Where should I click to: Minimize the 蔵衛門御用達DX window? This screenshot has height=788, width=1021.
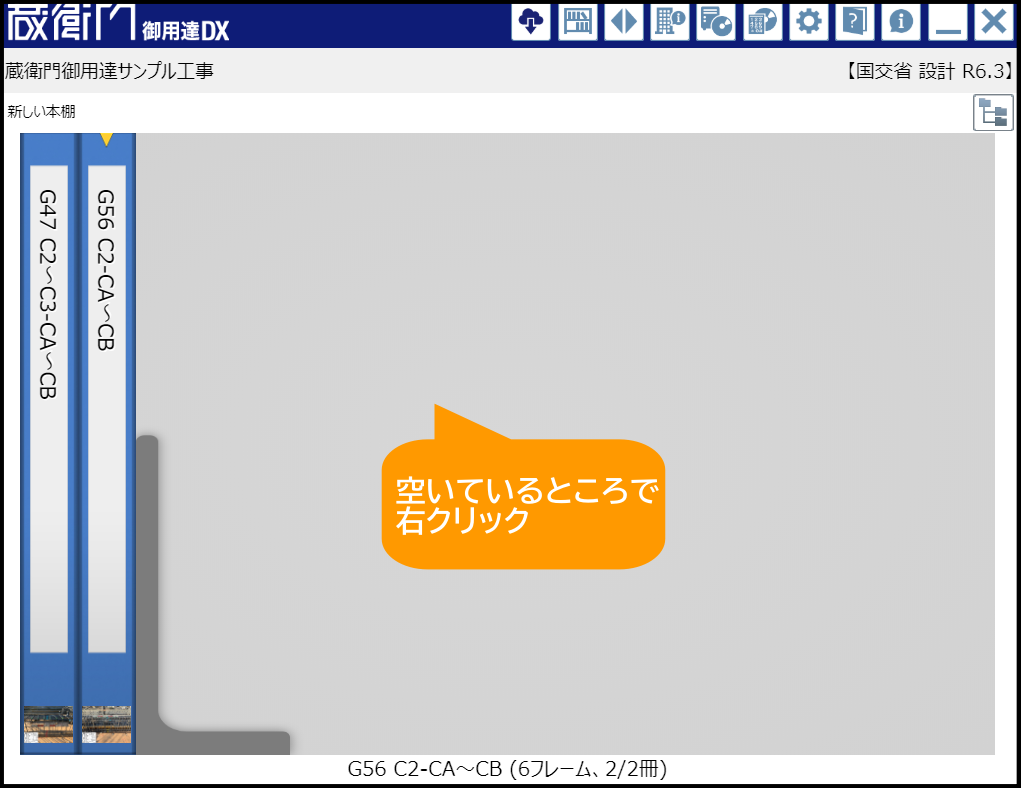tap(947, 22)
